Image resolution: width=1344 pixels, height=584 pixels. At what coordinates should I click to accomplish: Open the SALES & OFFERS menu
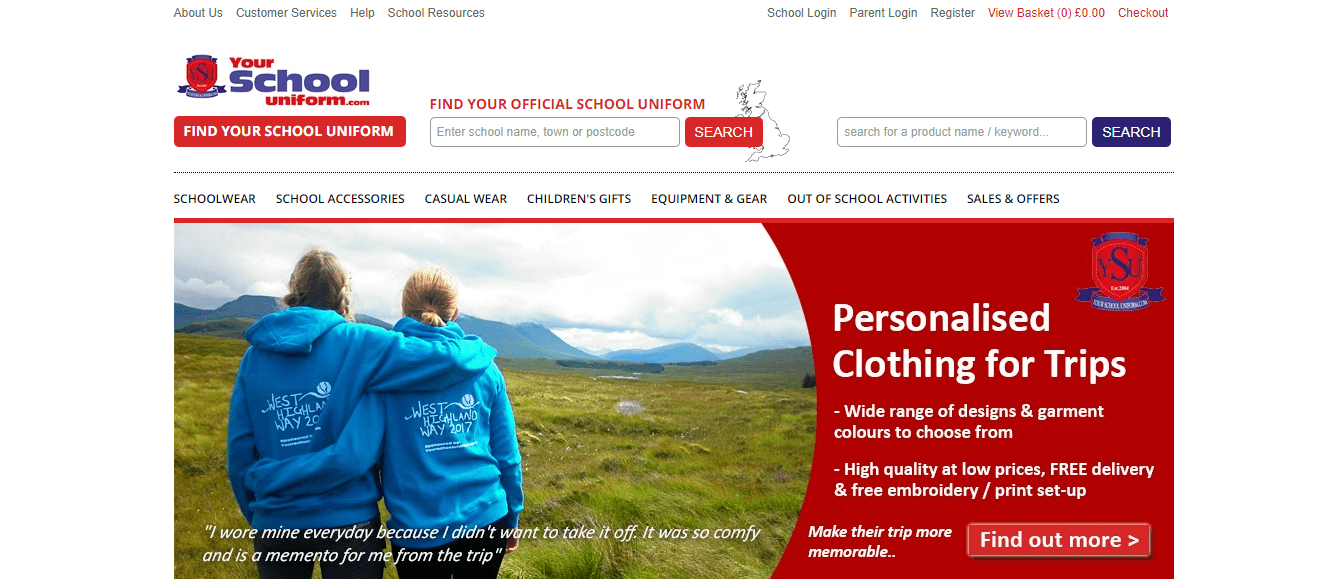pos(1013,199)
